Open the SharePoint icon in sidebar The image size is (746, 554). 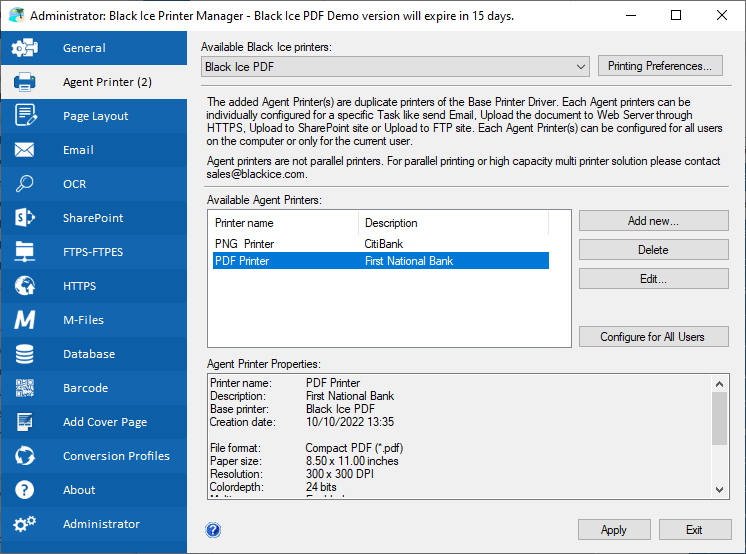25,218
